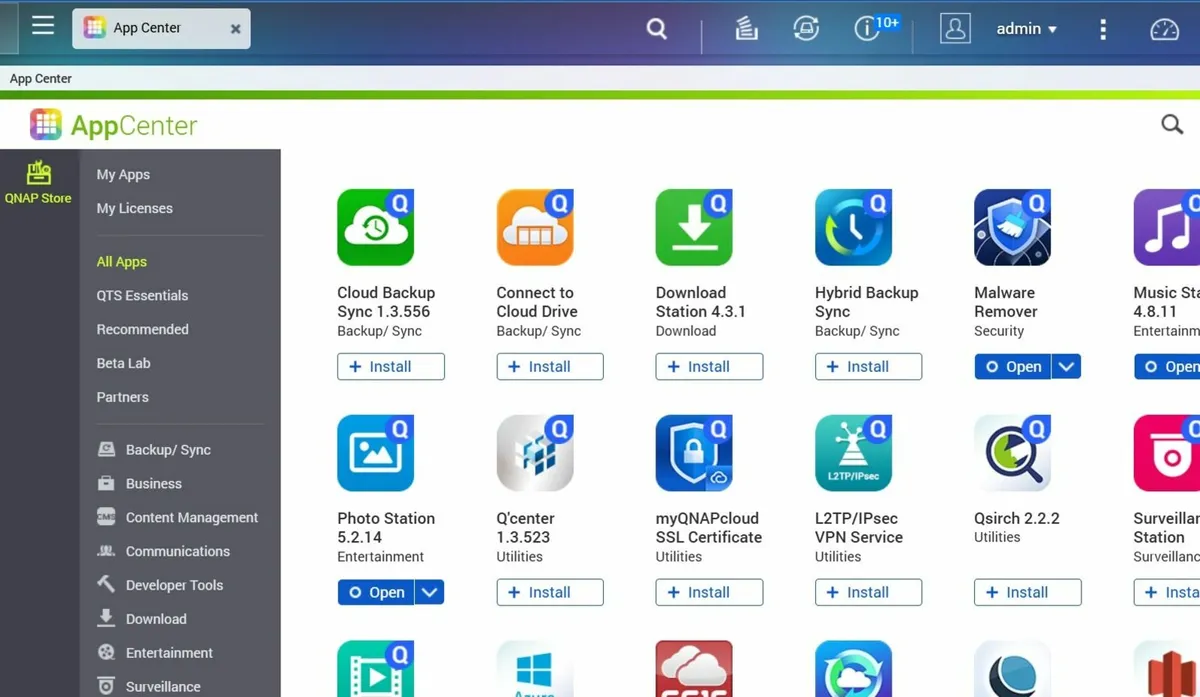Select All Apps category
The width and height of the screenshot is (1200, 697).
(121, 262)
